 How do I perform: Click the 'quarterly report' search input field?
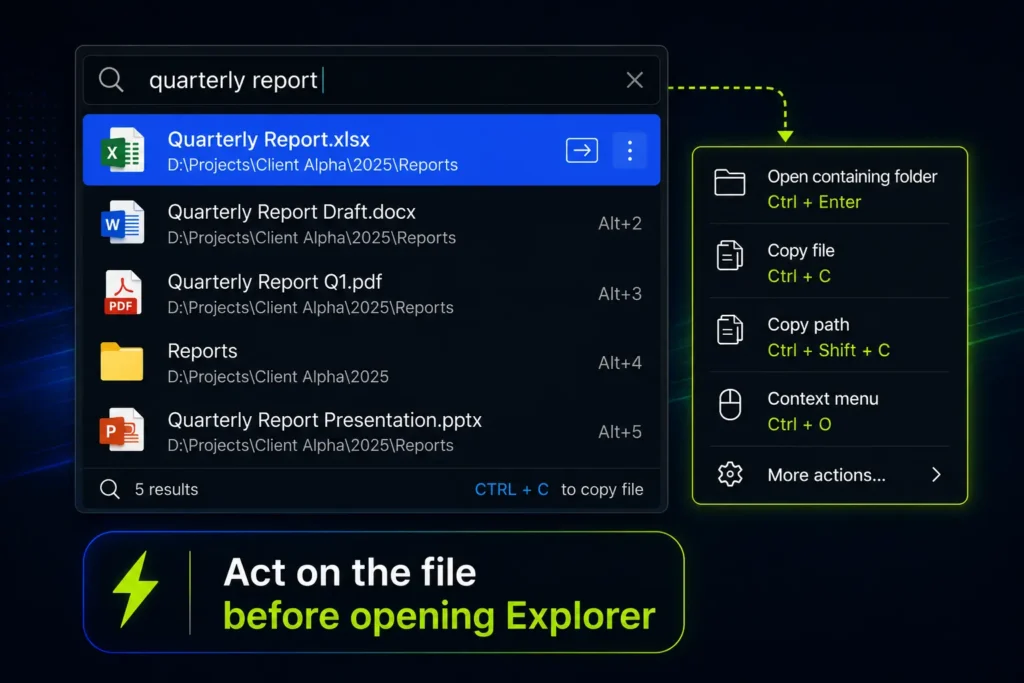pos(371,80)
